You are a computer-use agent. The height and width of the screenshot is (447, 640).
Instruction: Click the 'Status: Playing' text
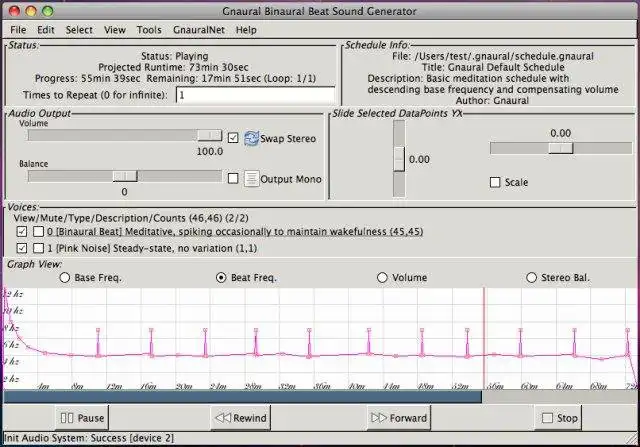click(175, 56)
